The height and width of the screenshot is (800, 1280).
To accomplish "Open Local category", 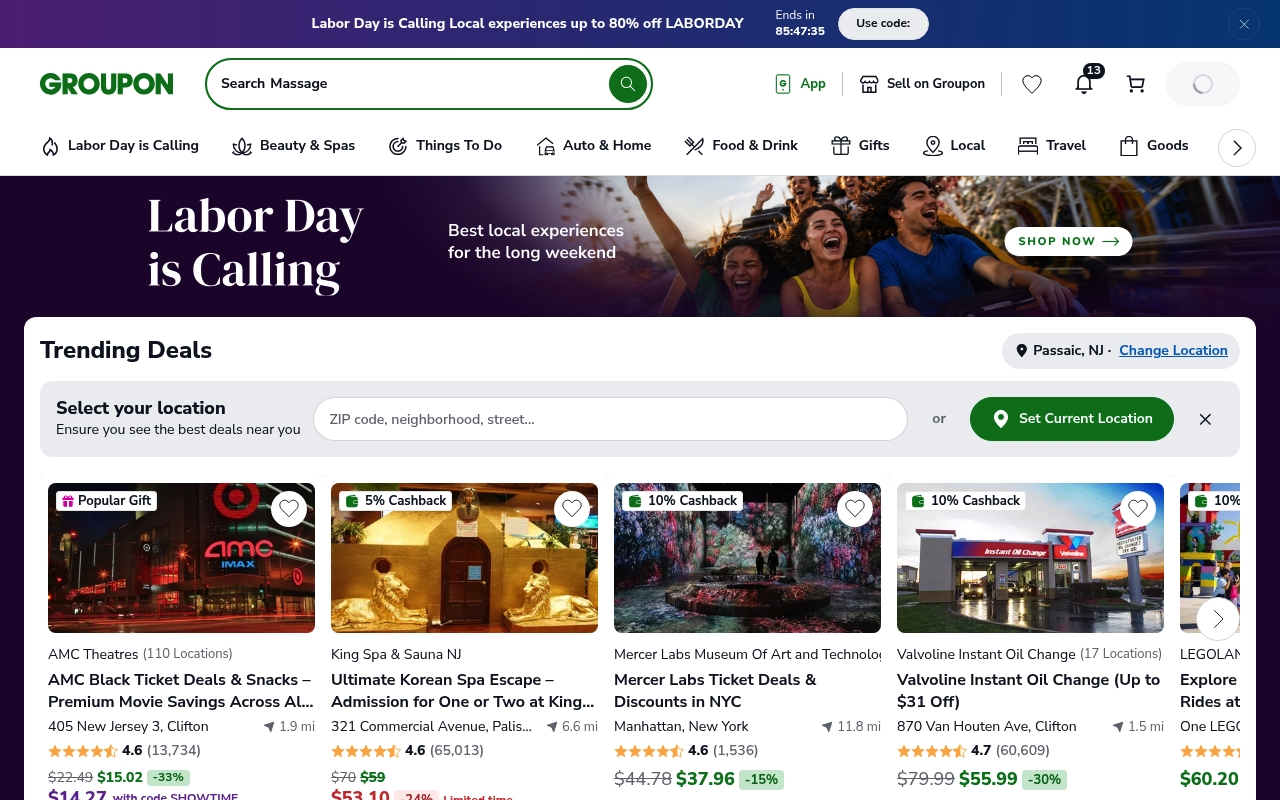I will tap(954, 146).
